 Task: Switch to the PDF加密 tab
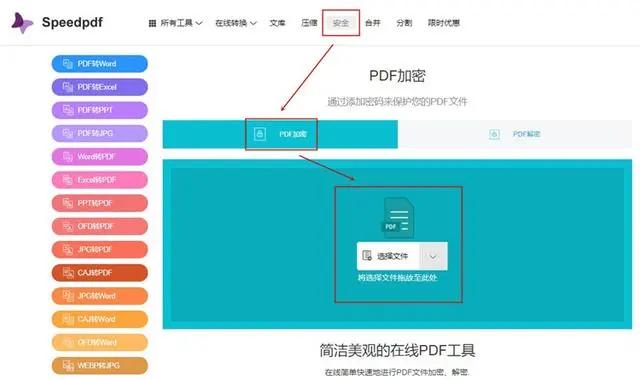pos(280,134)
